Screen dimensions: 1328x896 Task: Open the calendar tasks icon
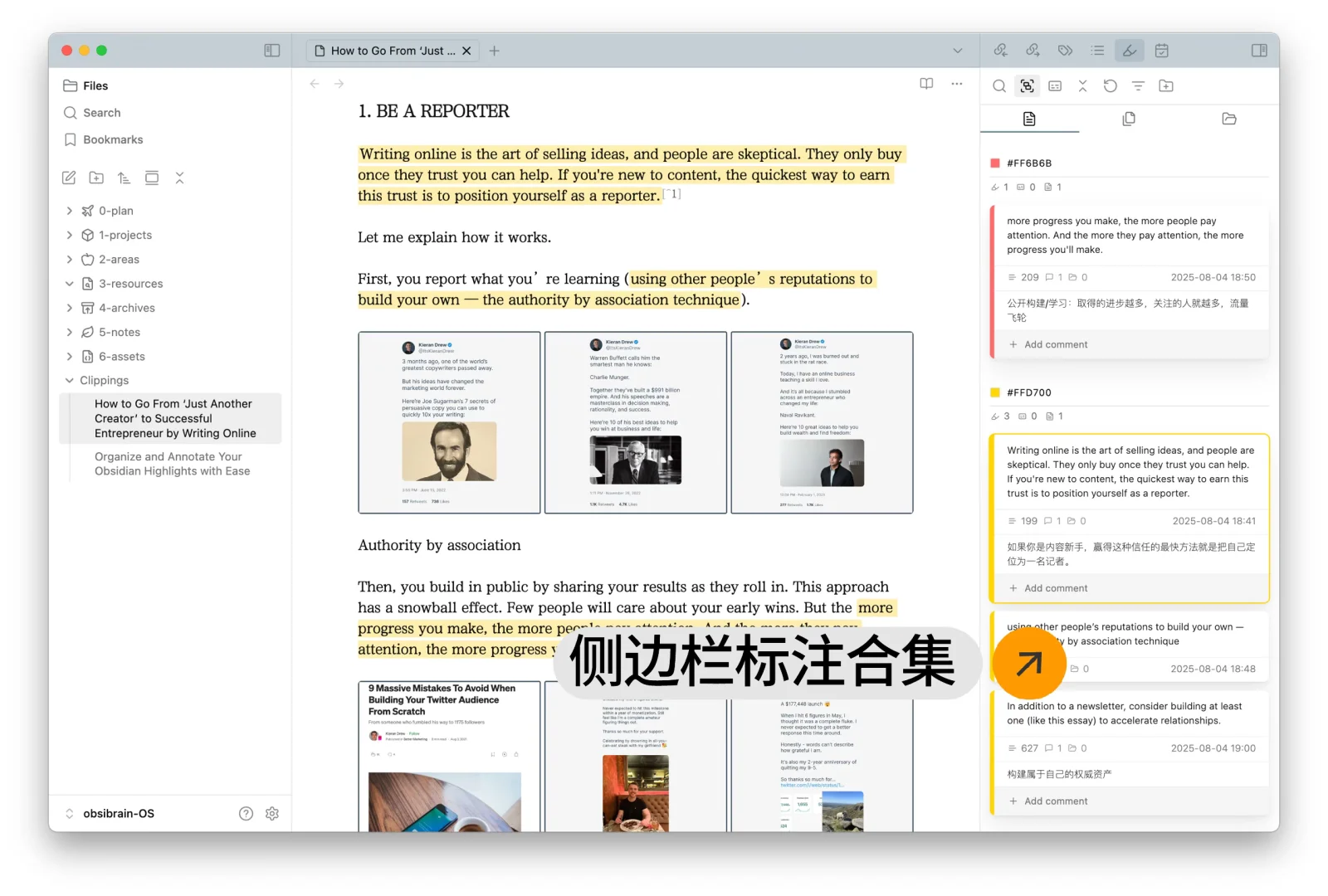(1161, 50)
